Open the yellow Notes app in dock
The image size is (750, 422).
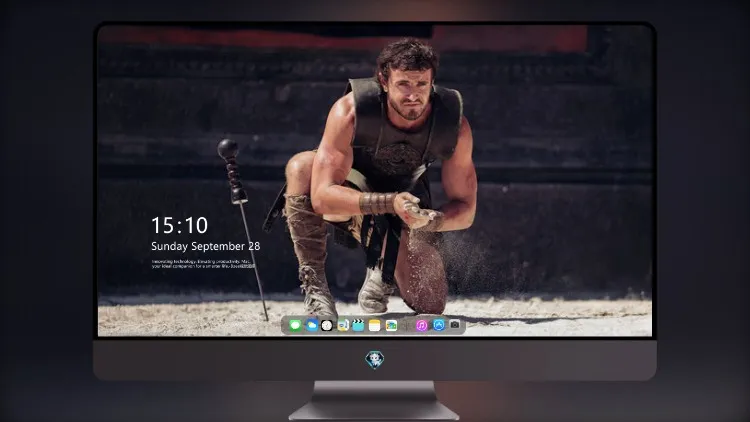pos(375,325)
